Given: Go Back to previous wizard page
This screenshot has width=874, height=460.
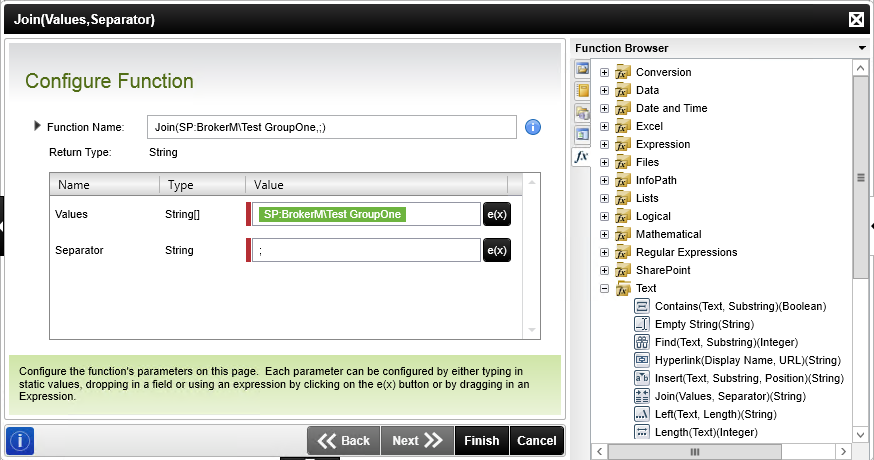Looking at the screenshot, I should (x=343, y=440).
